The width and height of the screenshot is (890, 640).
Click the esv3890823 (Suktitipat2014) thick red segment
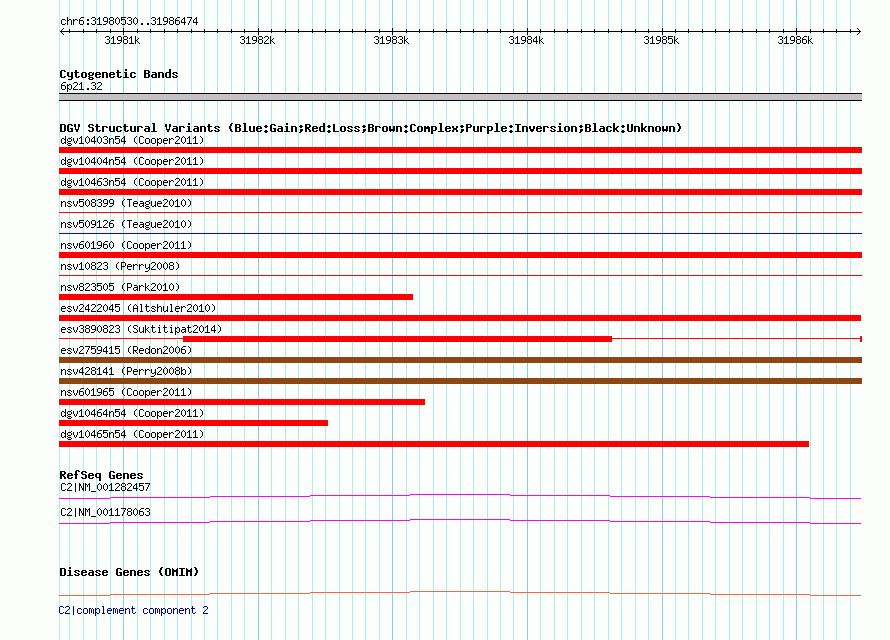tap(397, 339)
